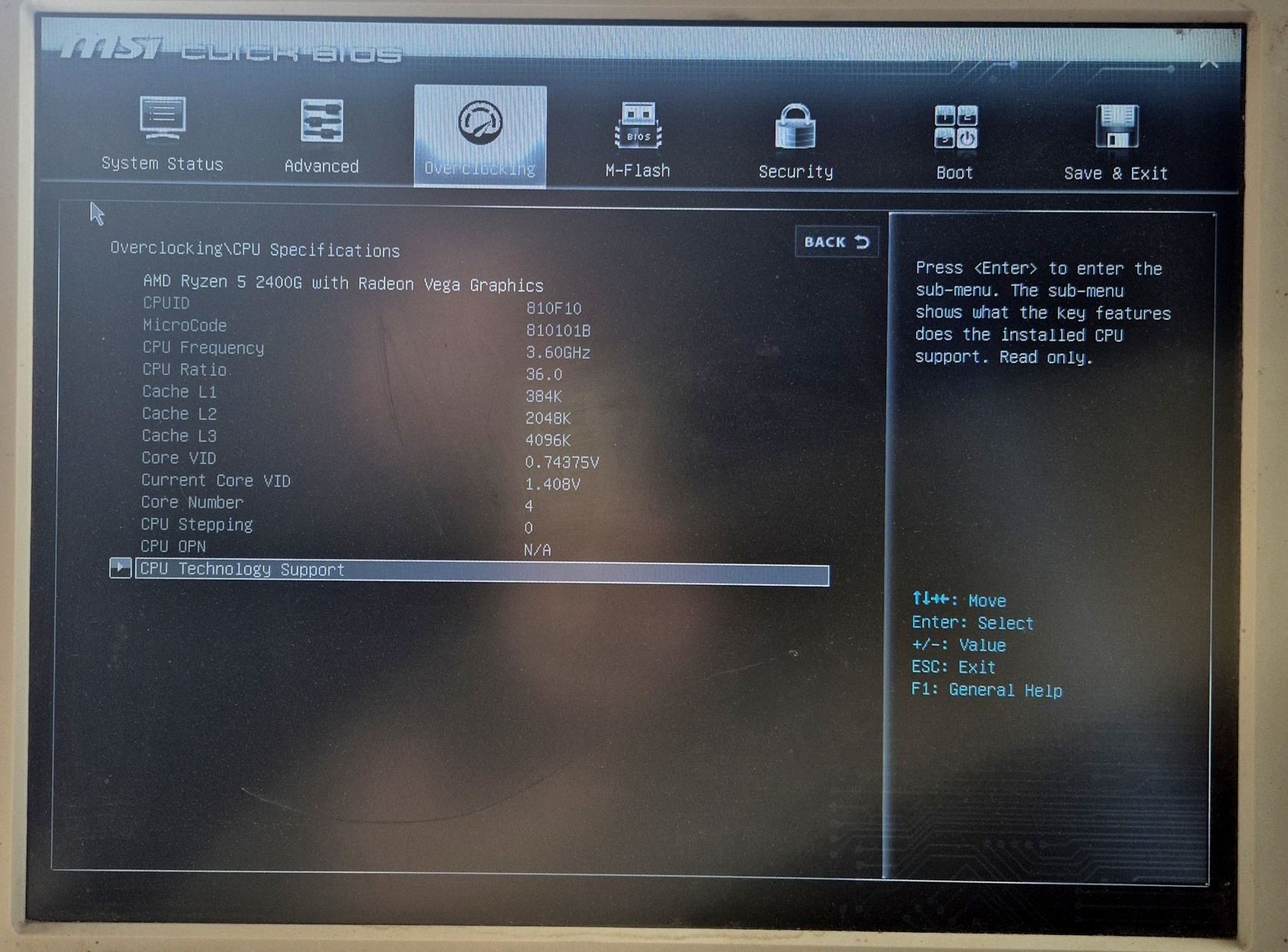Select the Current Core VID label

(x=216, y=481)
